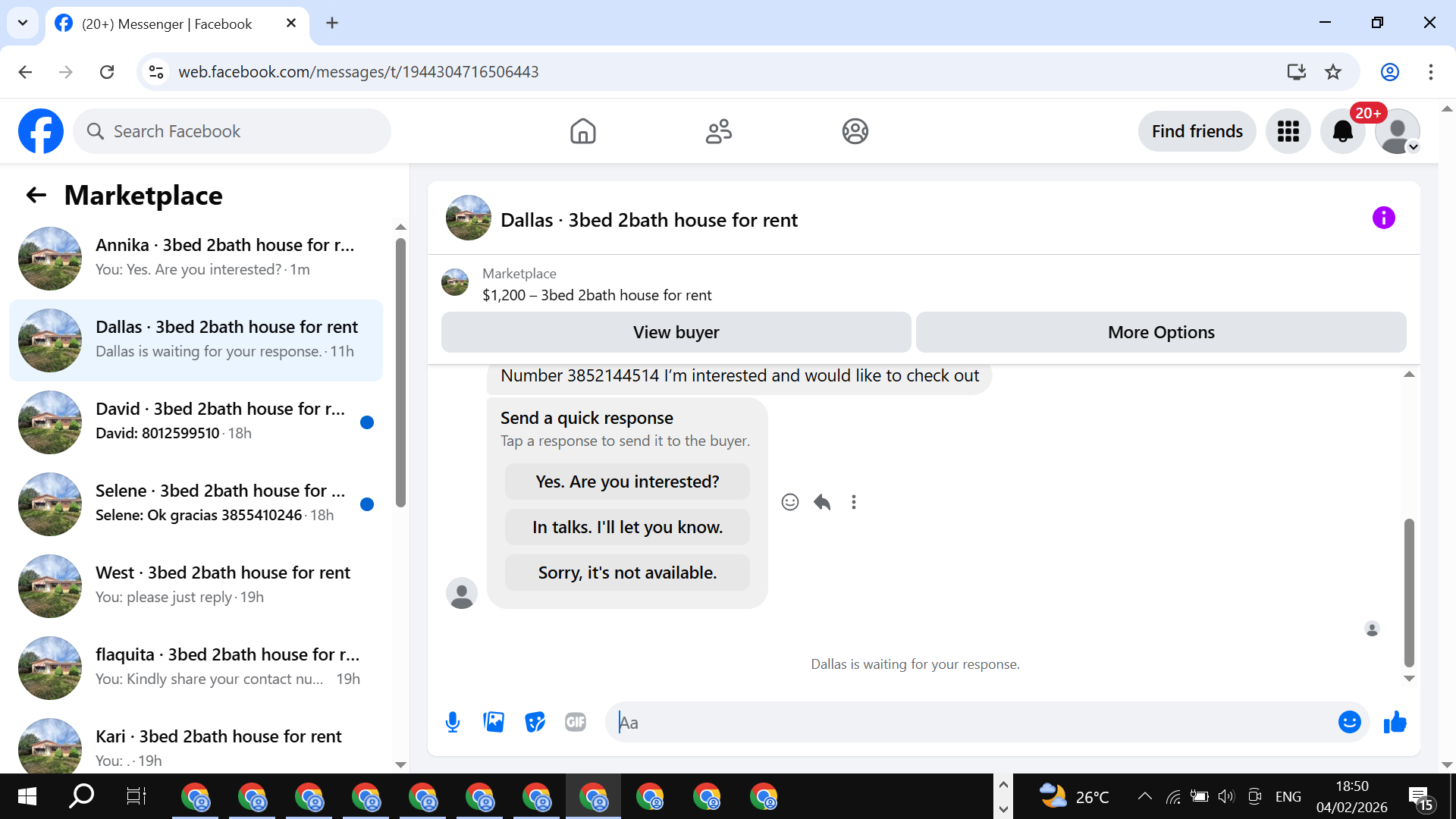Click the View buyer button
Viewport: 1456px width, 819px height.
tap(676, 332)
